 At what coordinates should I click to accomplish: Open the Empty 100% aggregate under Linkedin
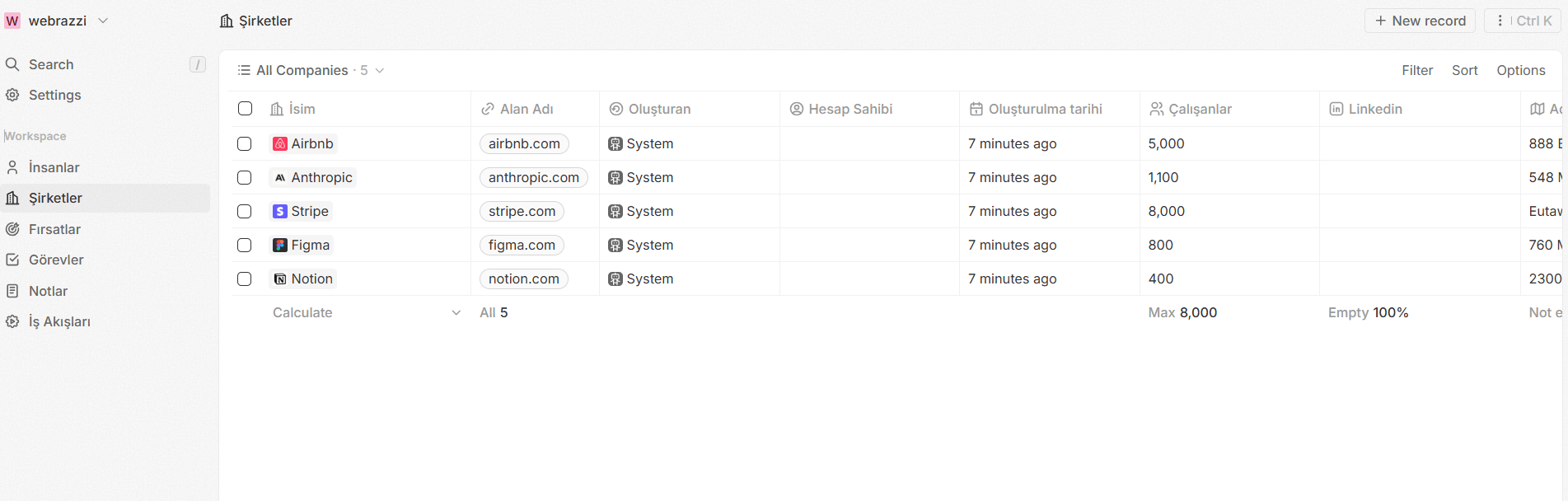(x=1368, y=312)
